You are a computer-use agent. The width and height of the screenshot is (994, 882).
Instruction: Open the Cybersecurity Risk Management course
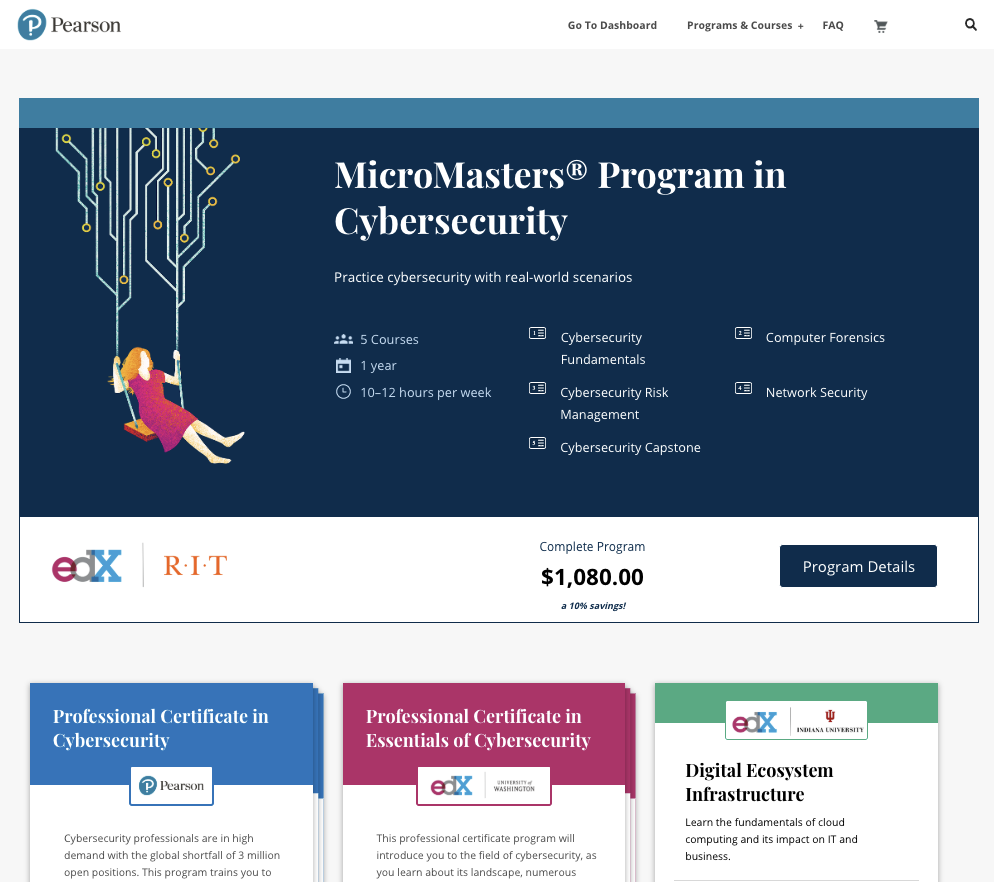[x=614, y=403]
